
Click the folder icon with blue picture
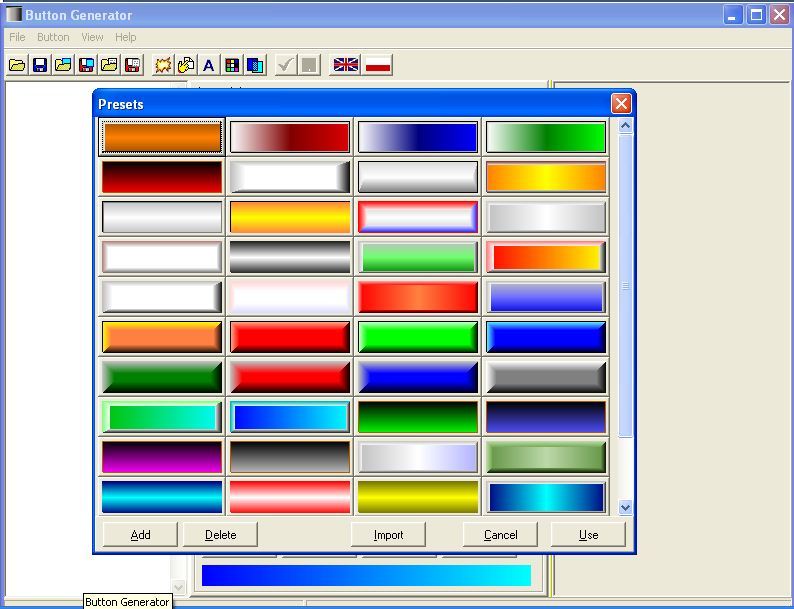63,65
